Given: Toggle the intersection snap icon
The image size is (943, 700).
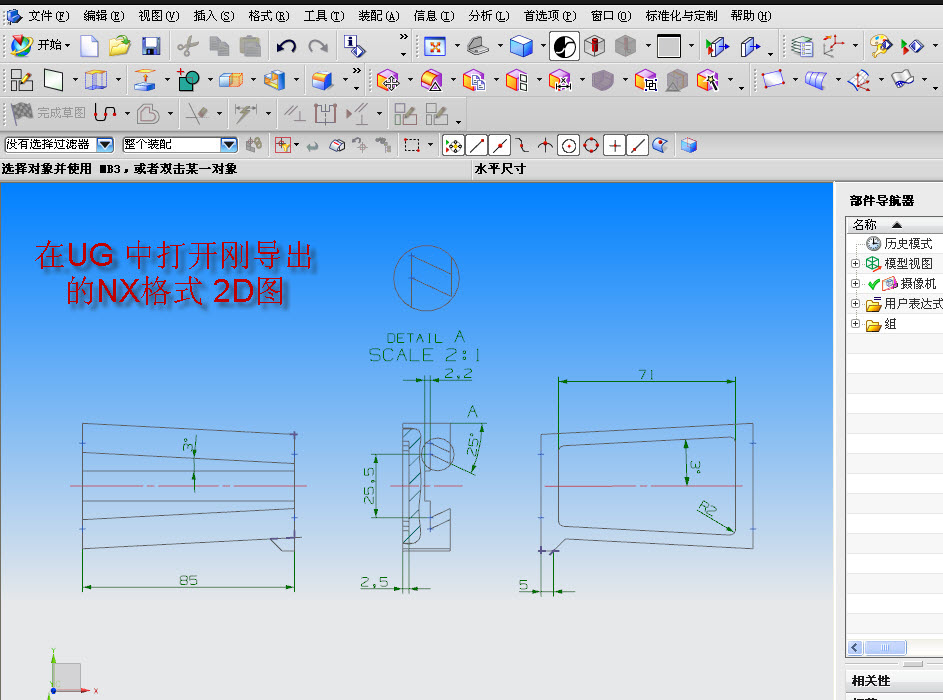Looking at the screenshot, I should pyautogui.click(x=545, y=145).
